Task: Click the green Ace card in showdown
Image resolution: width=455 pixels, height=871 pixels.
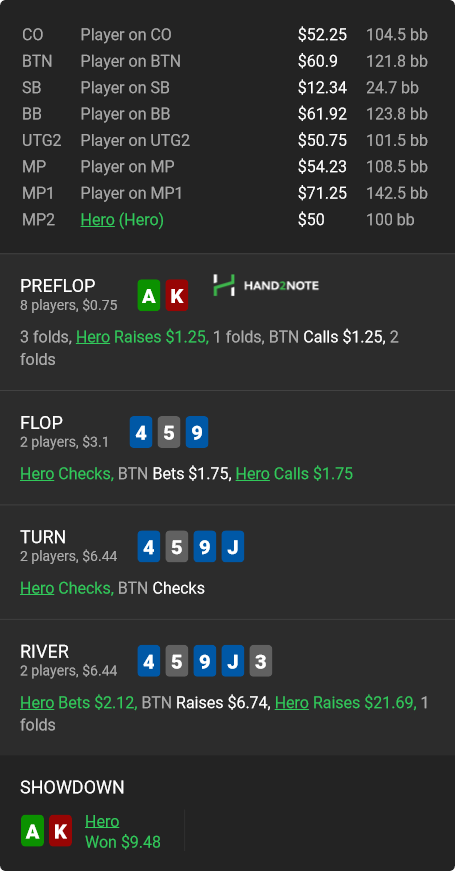Action: [32, 831]
